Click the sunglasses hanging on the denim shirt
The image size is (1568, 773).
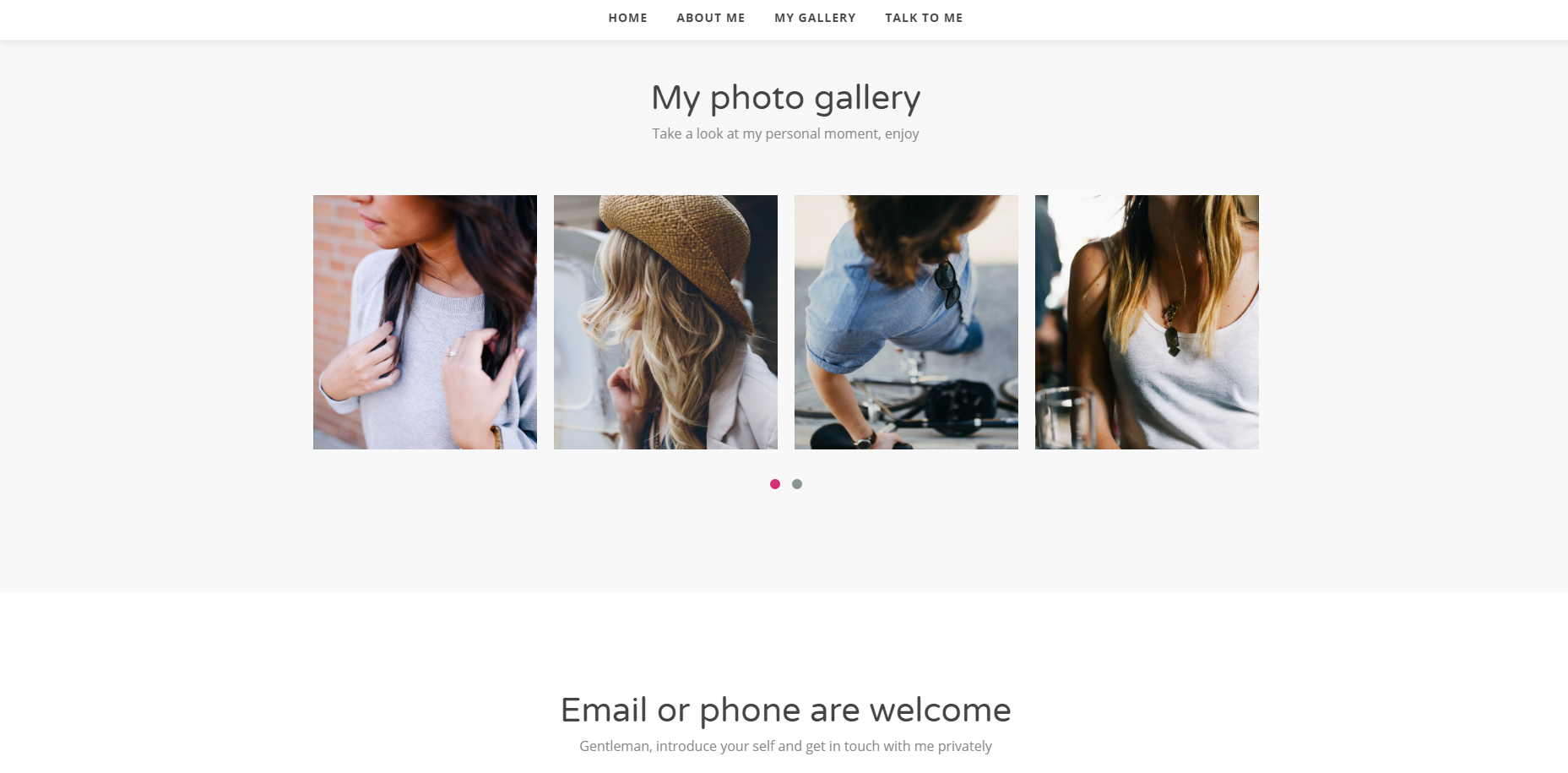949,285
